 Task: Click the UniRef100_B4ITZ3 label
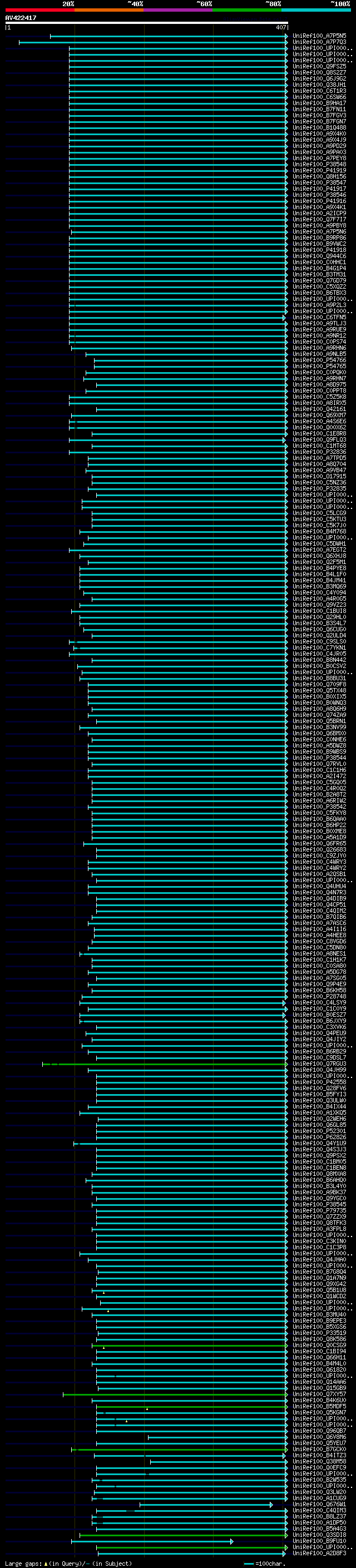(x=319, y=1455)
